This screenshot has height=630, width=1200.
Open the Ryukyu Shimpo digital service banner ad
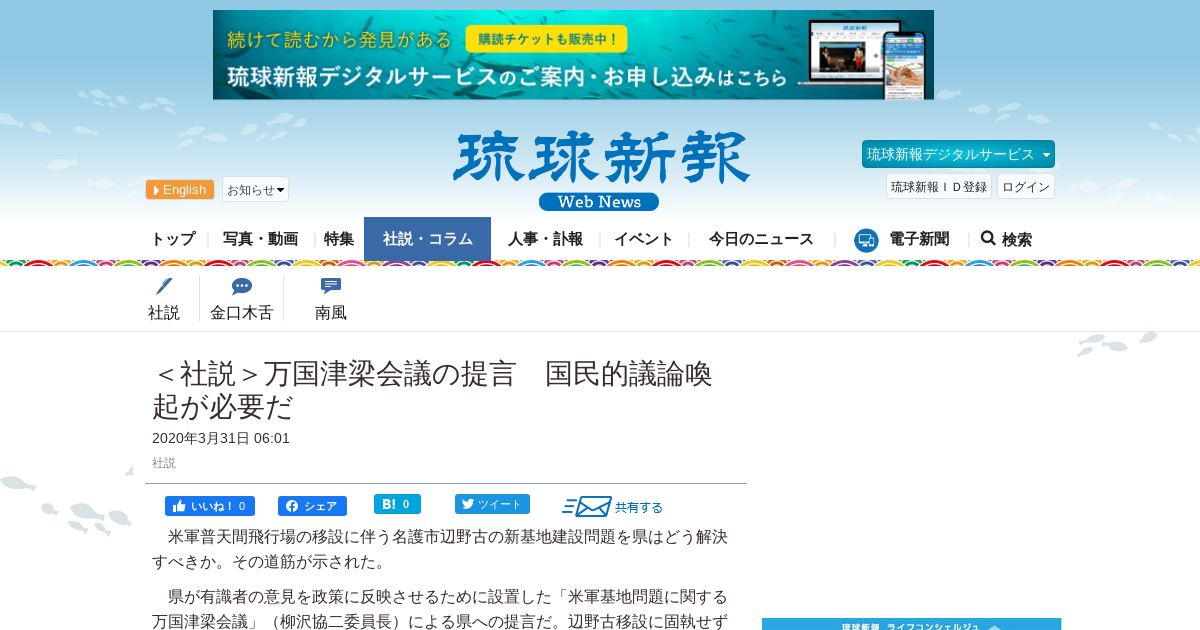coord(573,55)
